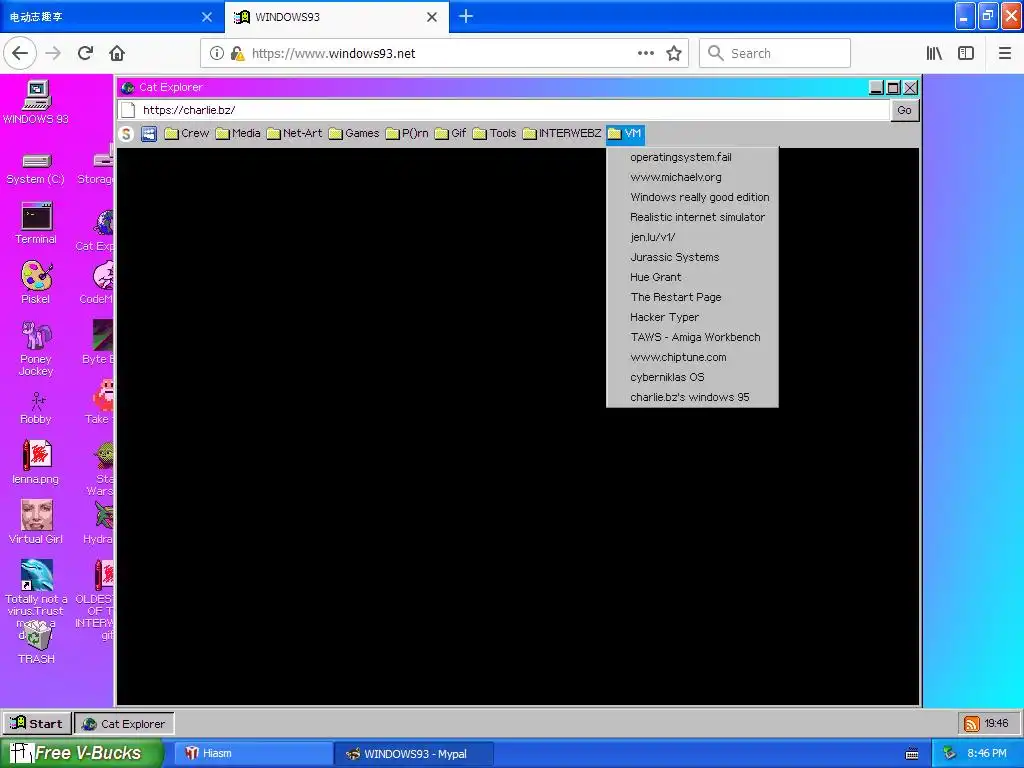Switch to Hiasm taskbar button
The height and width of the screenshot is (768, 1024).
(253, 754)
